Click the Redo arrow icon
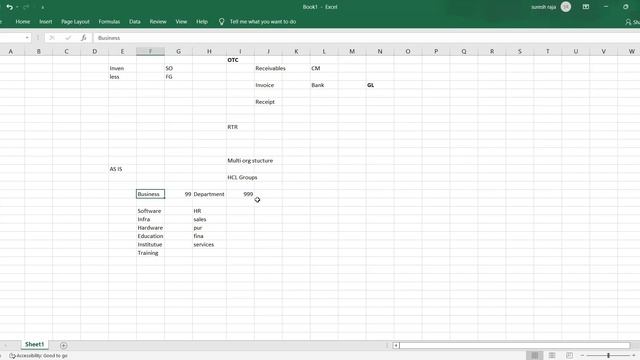Screen dimensions: 640x360 tap(26, 7)
